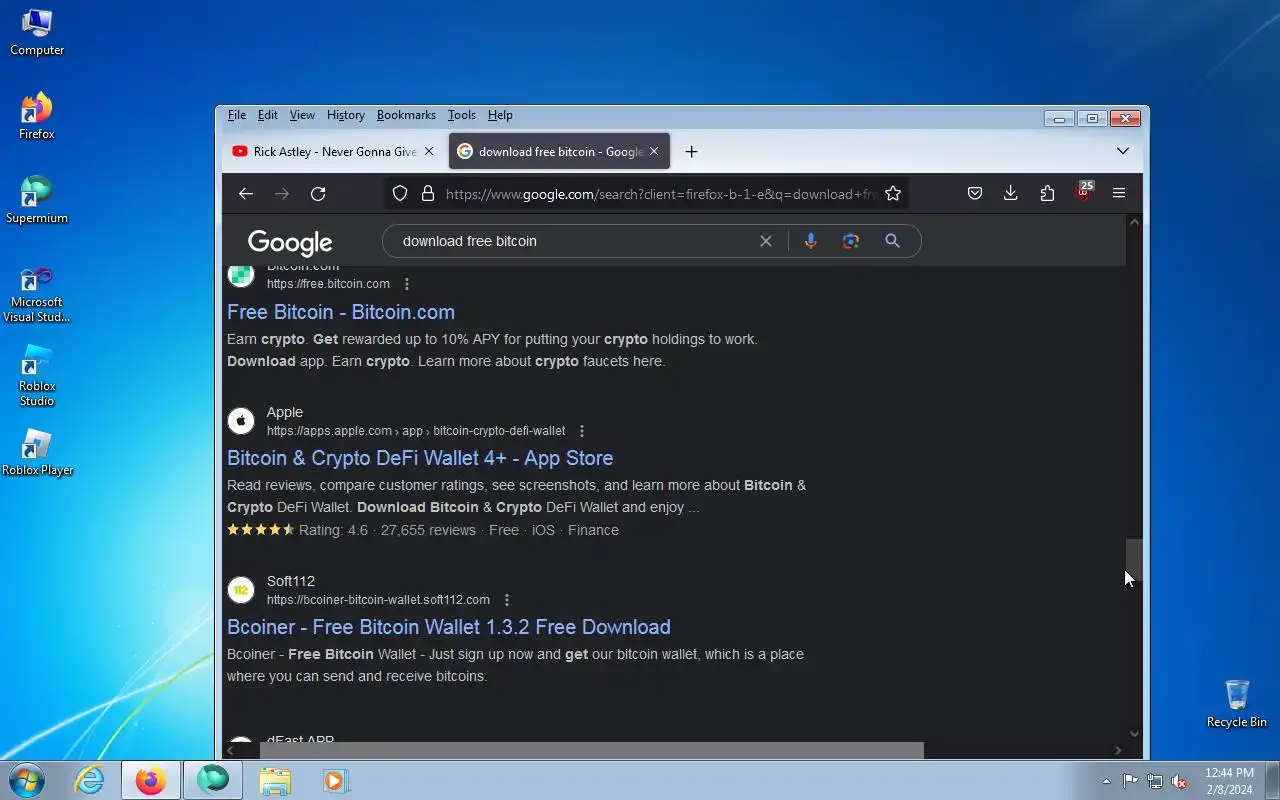This screenshot has height=800, width=1280.
Task: Open Bitcoin & Crypto DeFi Wallet App Store link
Action: 420,458
